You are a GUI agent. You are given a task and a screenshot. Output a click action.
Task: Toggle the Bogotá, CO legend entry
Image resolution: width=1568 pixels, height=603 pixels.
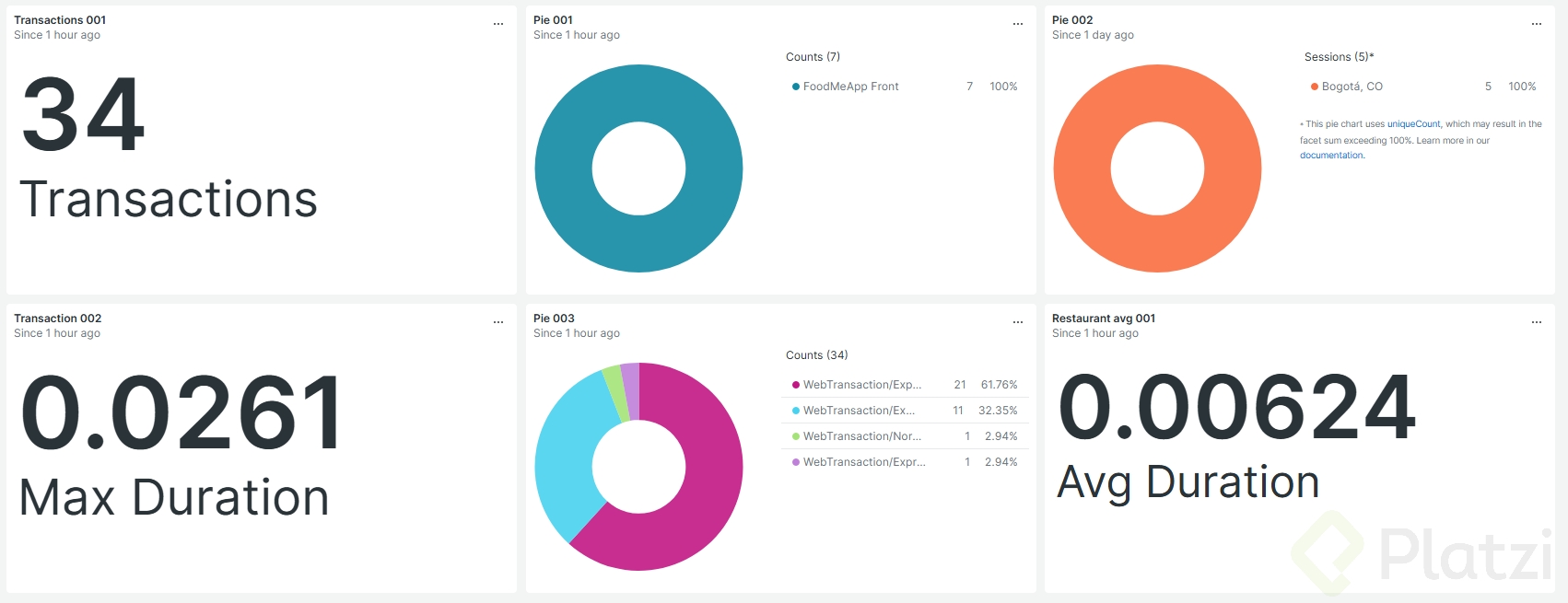[x=1352, y=87]
